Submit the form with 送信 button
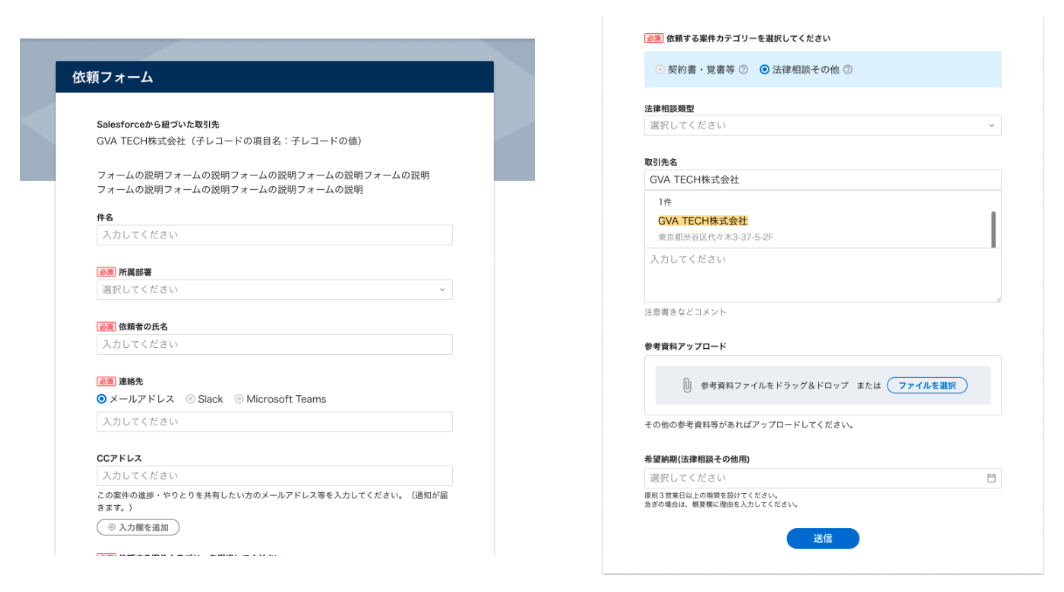 pos(822,538)
